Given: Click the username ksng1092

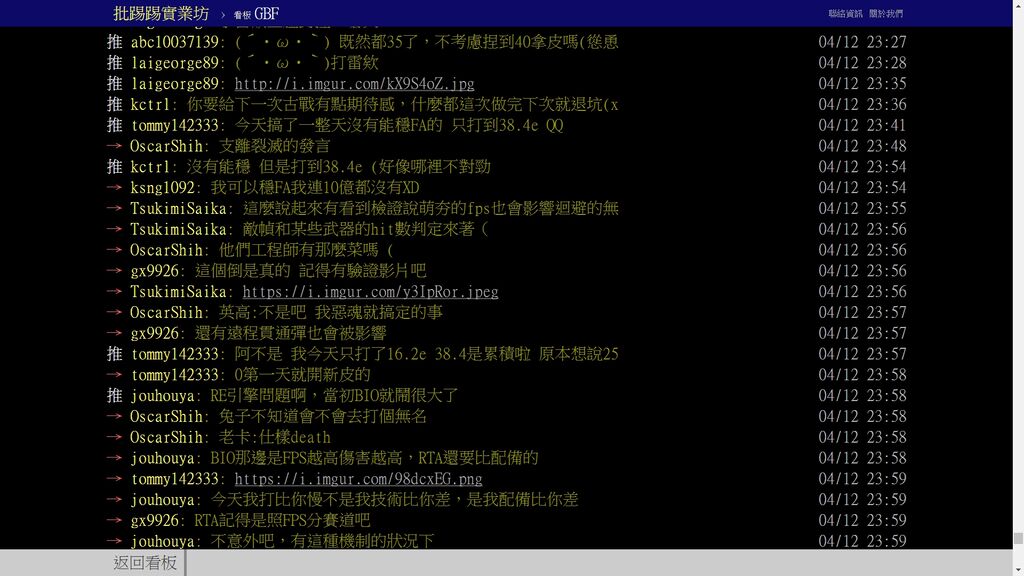Looking at the screenshot, I should pyautogui.click(x=163, y=188).
